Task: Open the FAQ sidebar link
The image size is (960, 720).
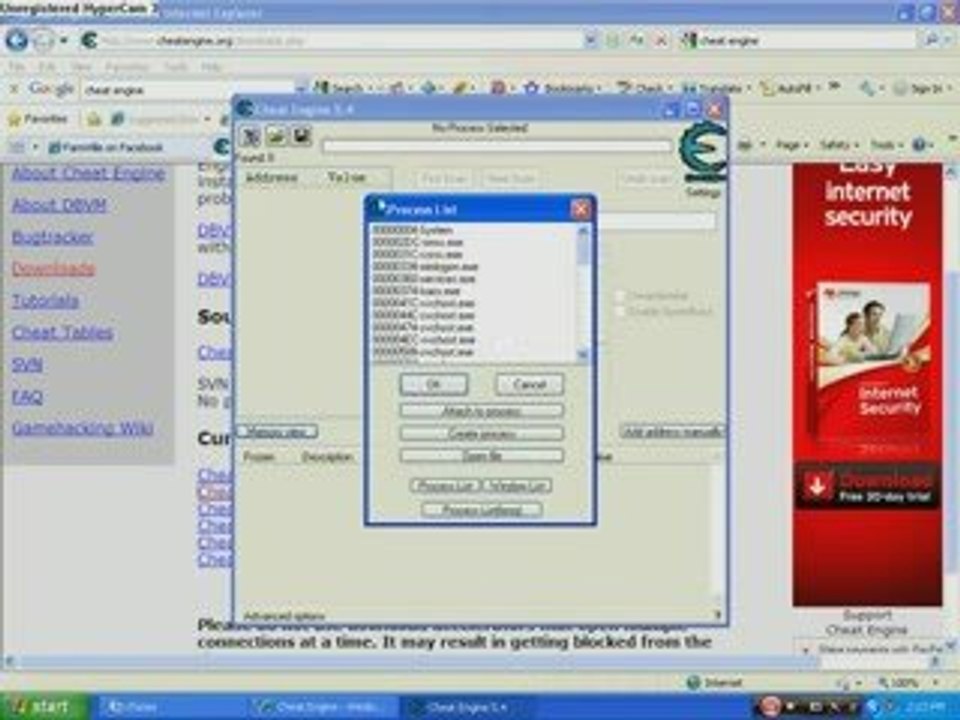Action: [x=27, y=397]
